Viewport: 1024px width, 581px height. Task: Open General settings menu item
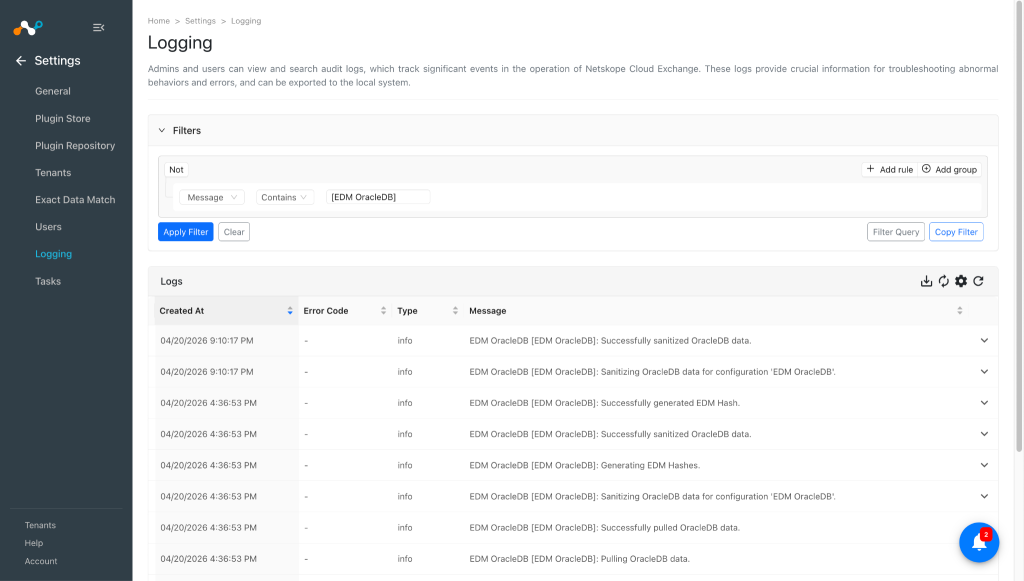tap(53, 91)
